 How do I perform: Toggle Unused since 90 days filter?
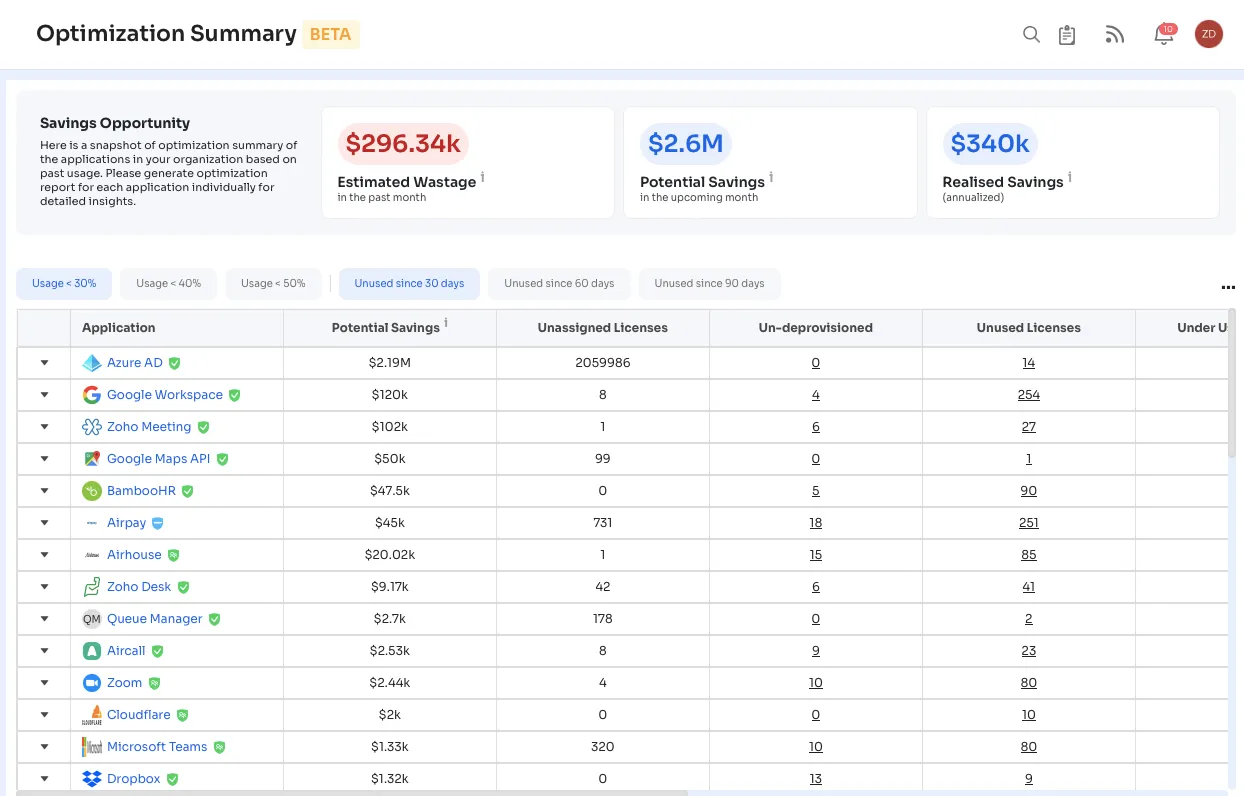click(709, 284)
